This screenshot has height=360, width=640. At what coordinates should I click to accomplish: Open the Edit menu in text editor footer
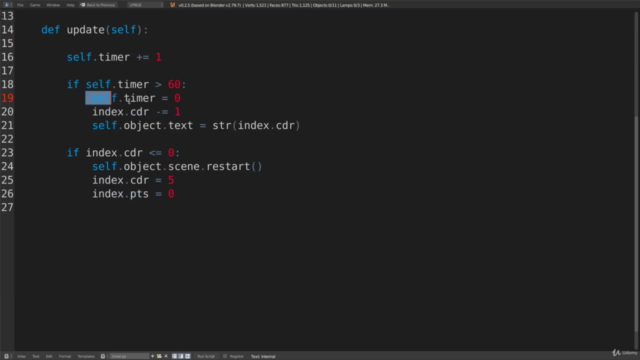click(49, 356)
